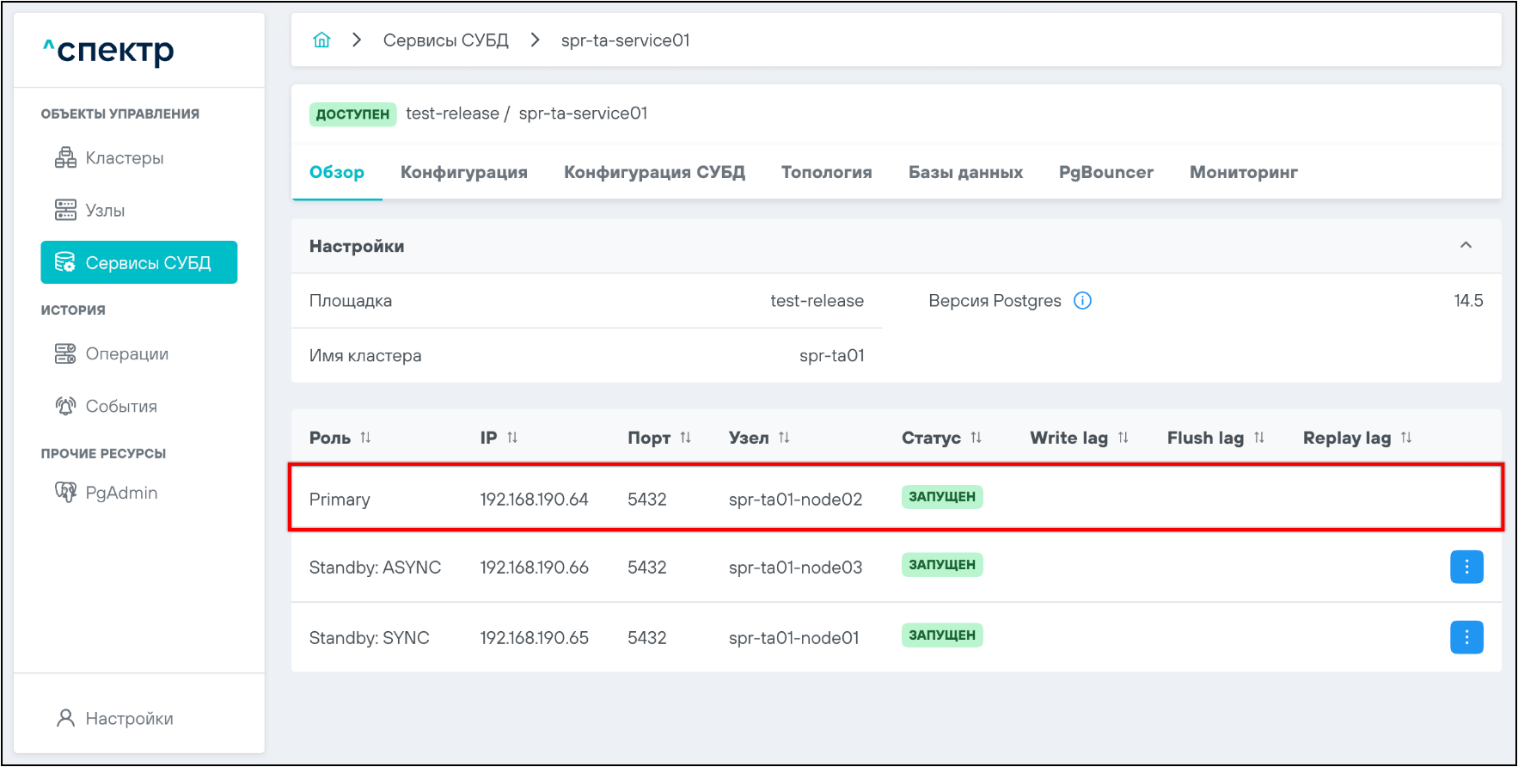
Task: Sort table by Роль column
Action: pos(365,438)
